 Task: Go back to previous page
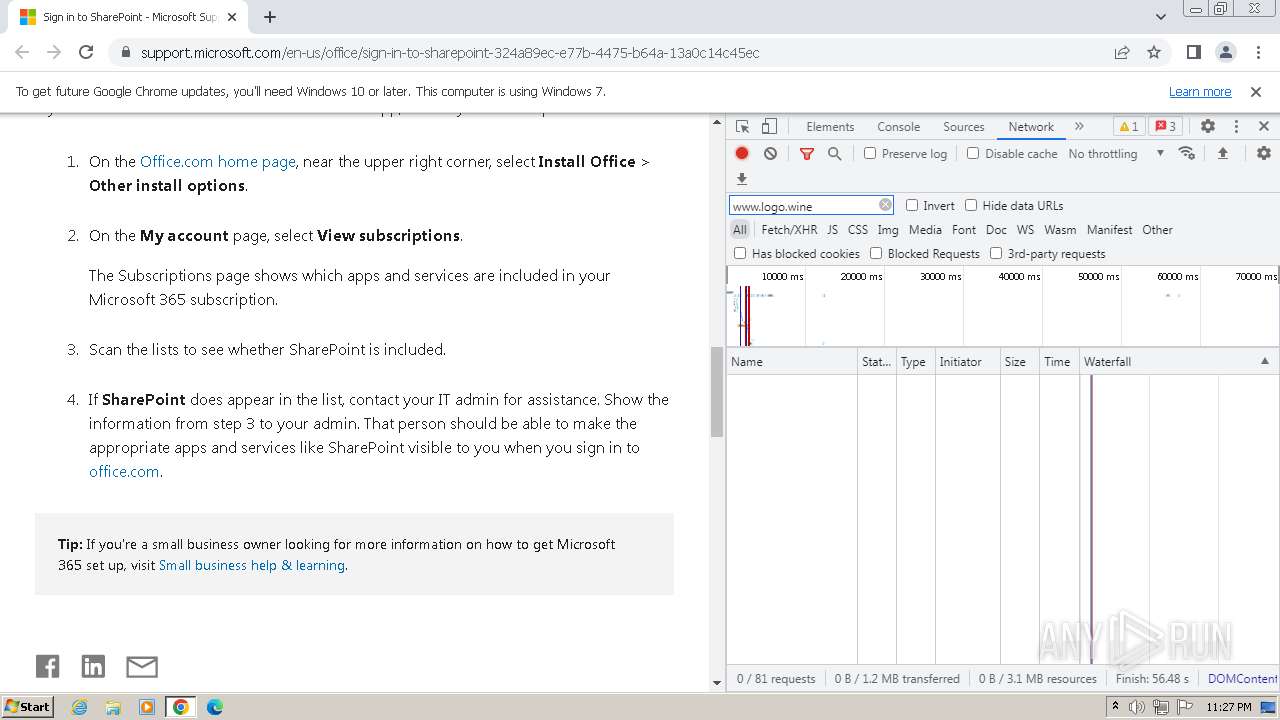click(22, 53)
